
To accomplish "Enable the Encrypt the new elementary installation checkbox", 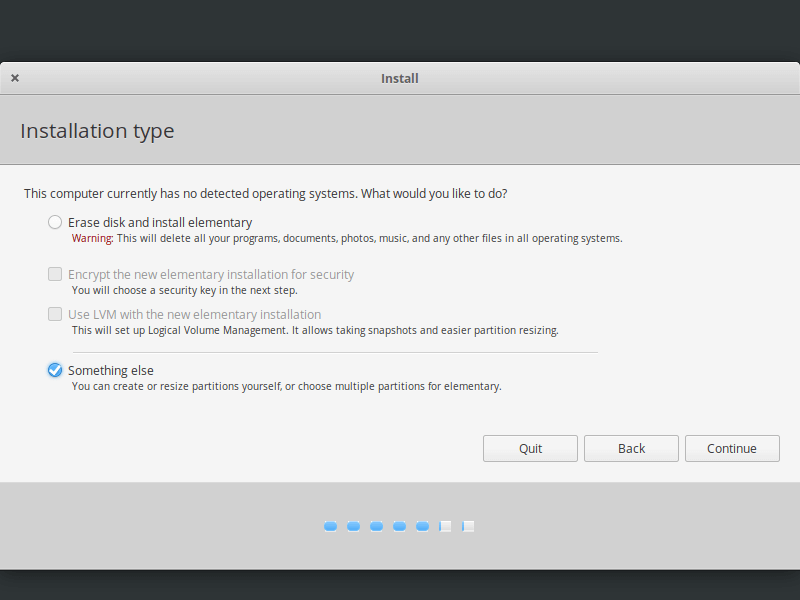I will click(55, 274).
